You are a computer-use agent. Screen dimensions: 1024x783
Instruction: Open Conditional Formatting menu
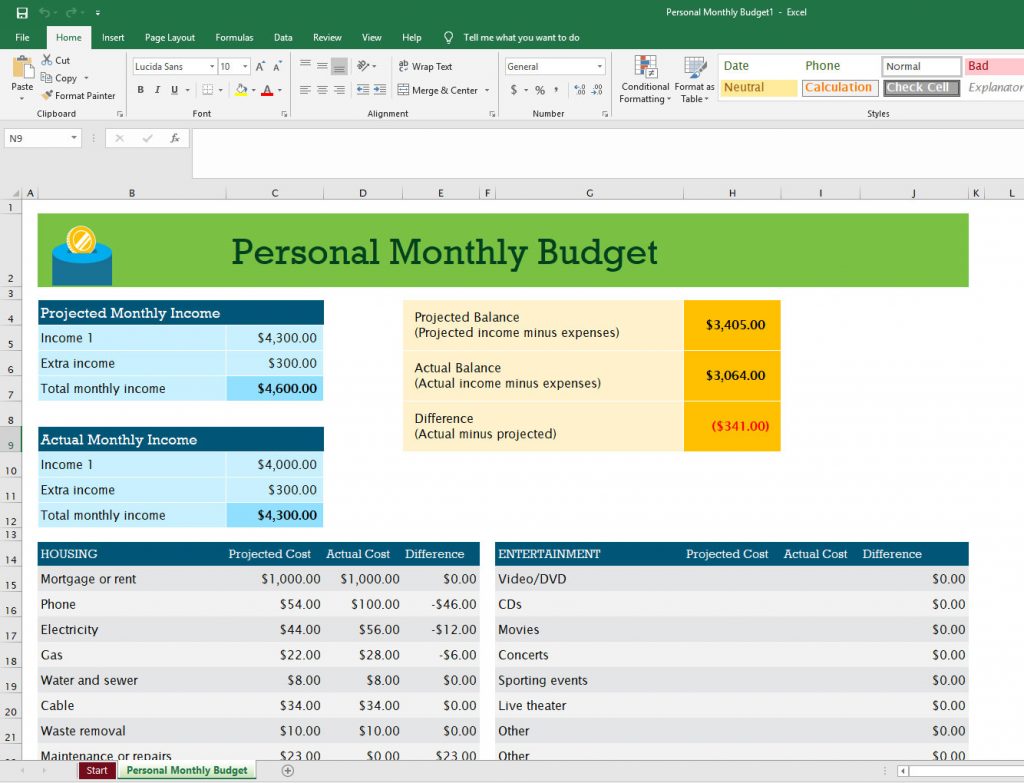pos(645,80)
